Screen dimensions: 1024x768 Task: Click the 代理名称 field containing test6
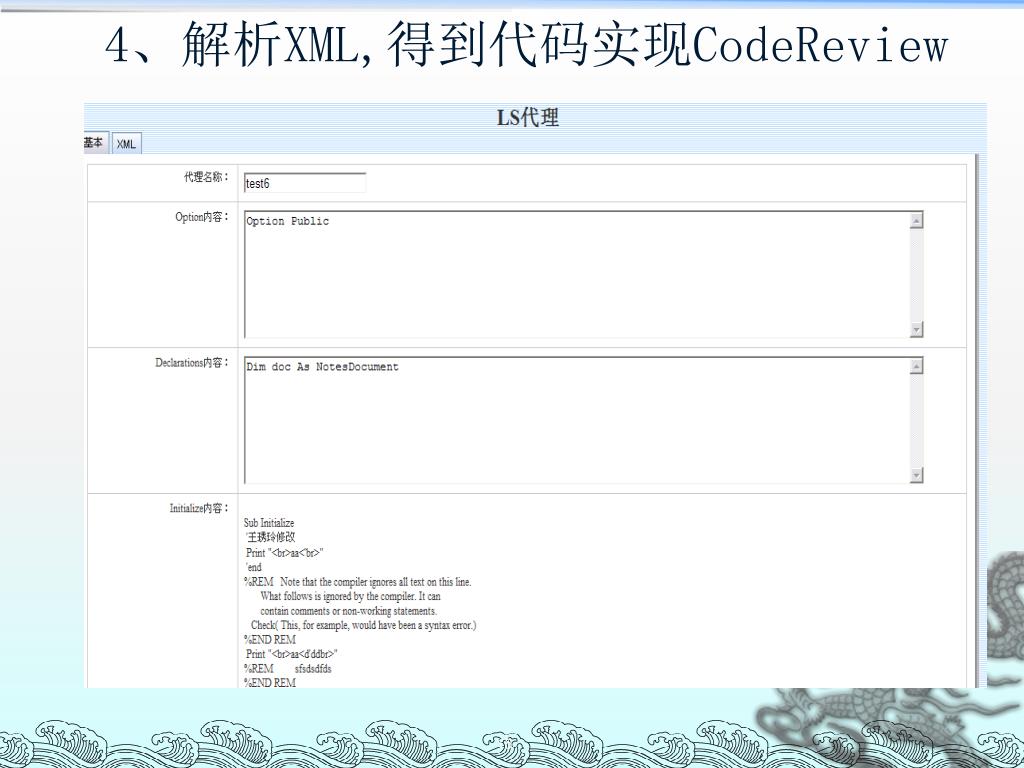[305, 183]
